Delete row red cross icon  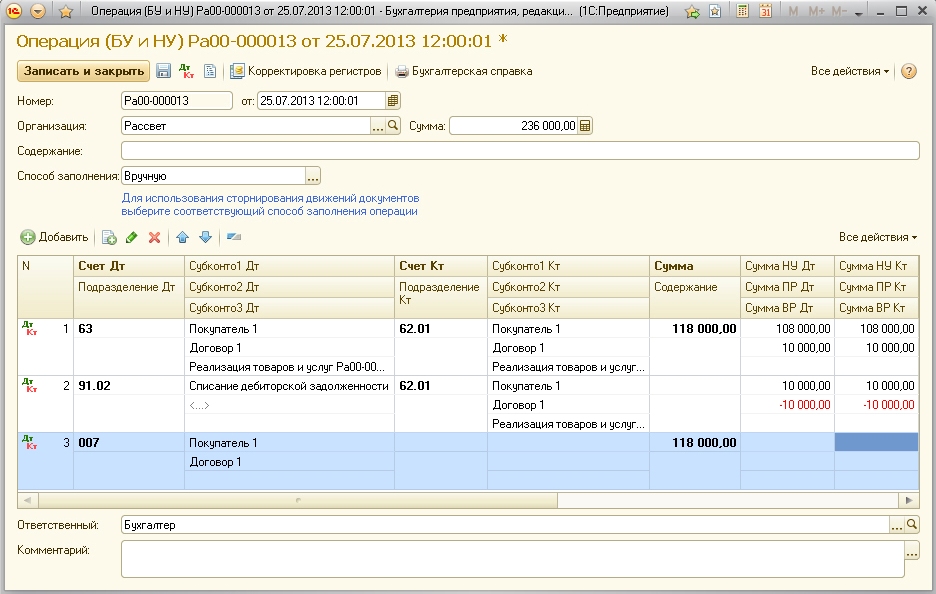coord(154,237)
